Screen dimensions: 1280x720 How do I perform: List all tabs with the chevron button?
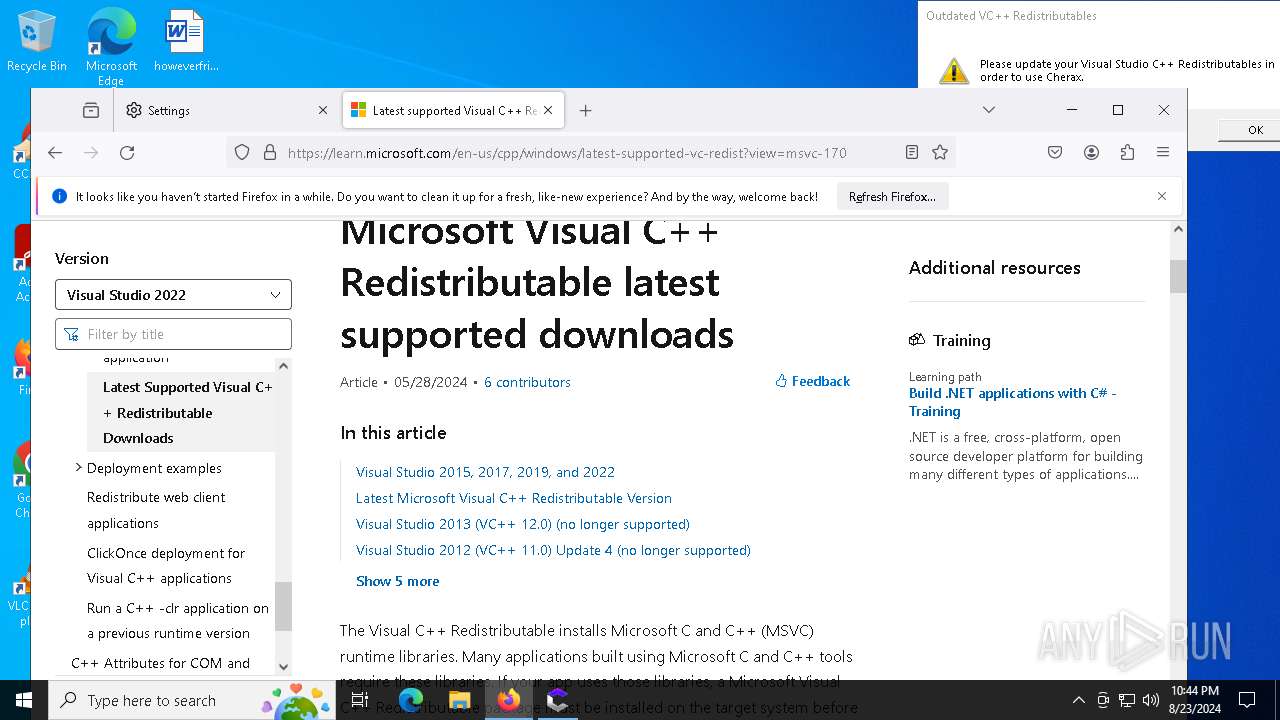[989, 110]
